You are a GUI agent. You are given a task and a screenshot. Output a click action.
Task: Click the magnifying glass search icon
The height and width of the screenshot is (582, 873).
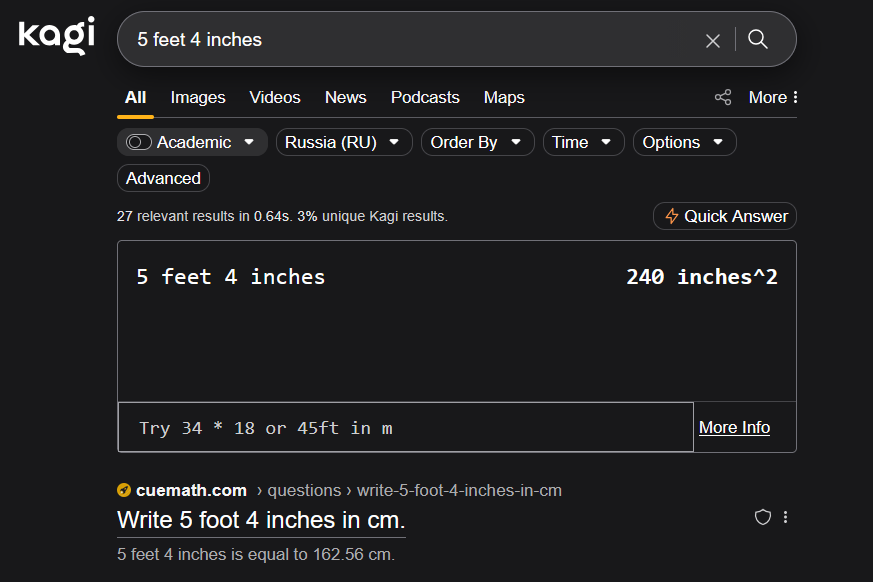[x=758, y=40]
